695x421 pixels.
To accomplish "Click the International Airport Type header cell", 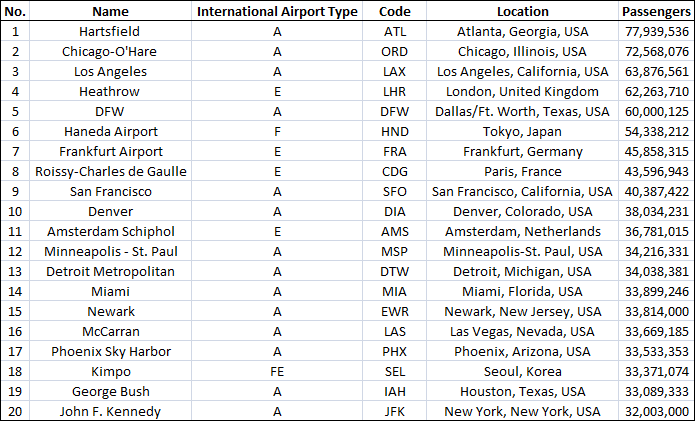I will coord(277,11).
